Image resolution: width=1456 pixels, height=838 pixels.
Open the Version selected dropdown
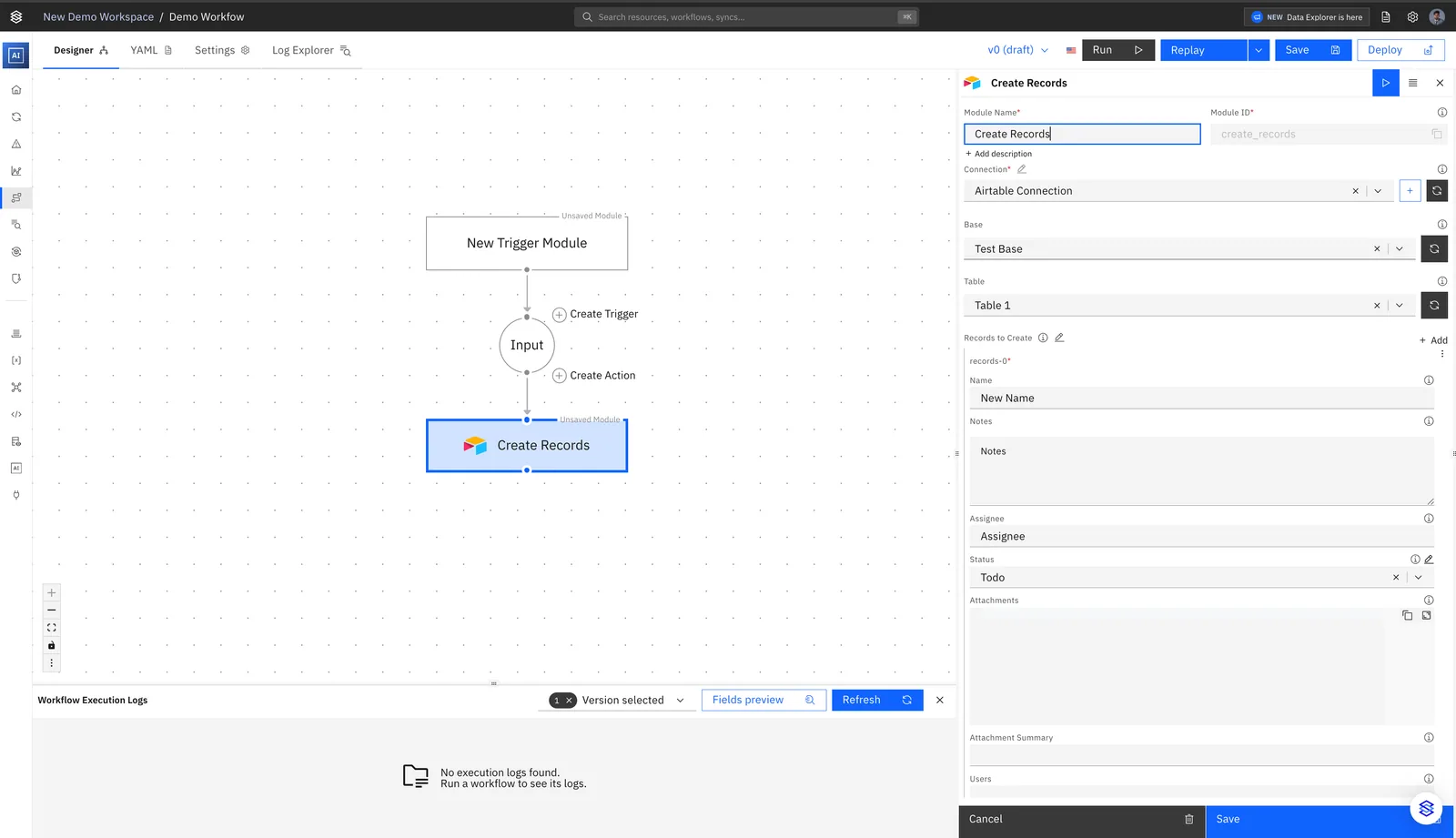(680, 701)
